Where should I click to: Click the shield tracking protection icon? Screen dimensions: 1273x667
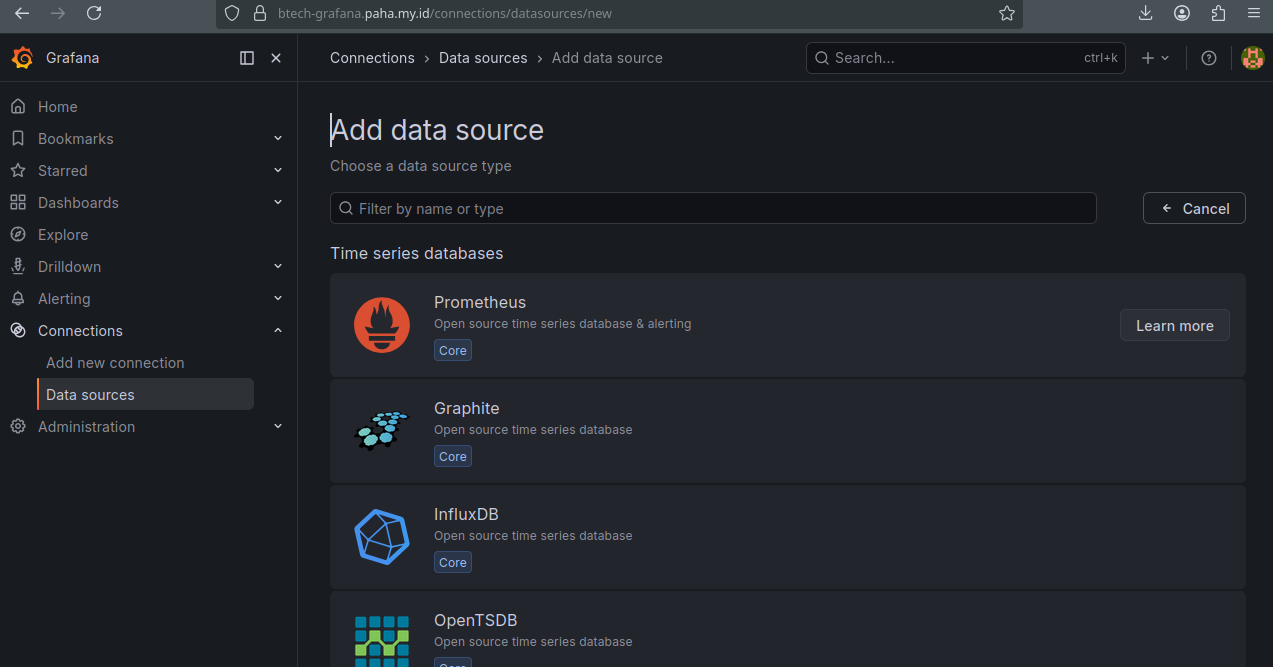pos(232,13)
